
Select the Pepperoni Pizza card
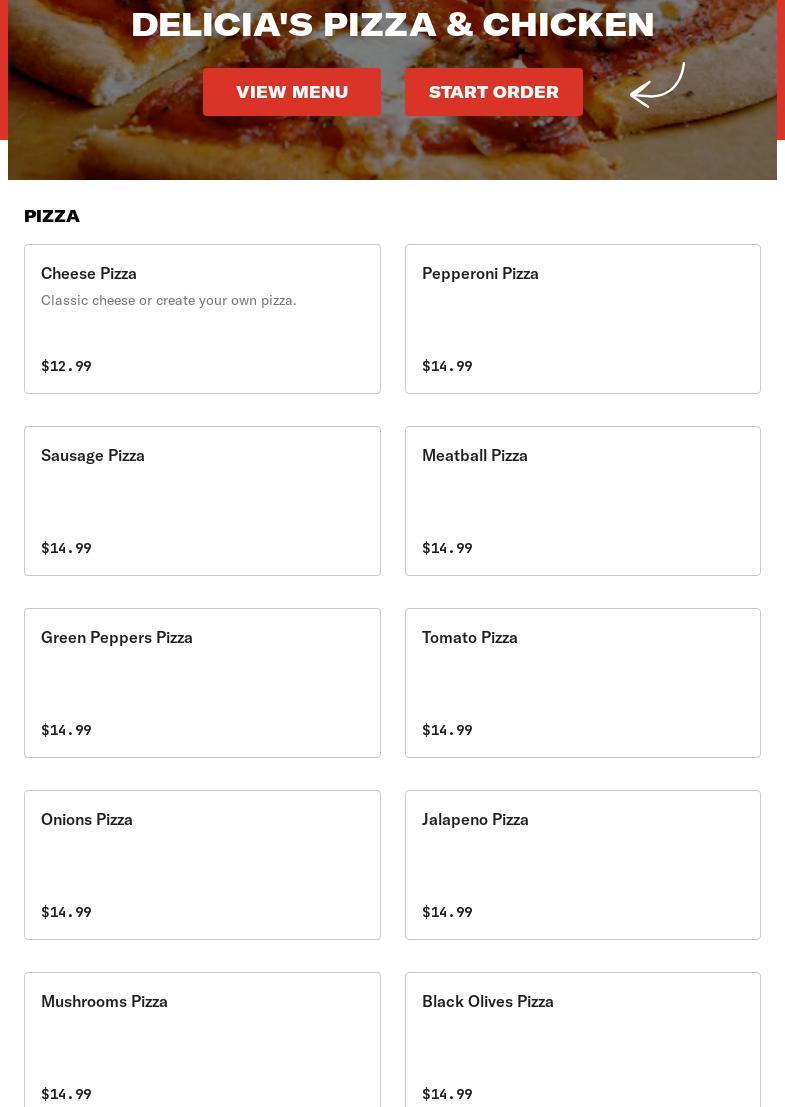pyautogui.click(x=583, y=319)
